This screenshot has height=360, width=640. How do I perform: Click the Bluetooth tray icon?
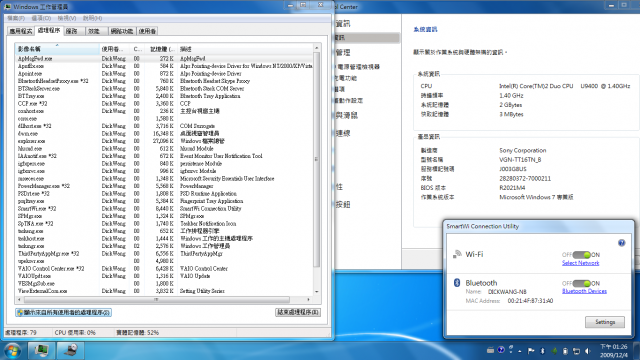click(542, 351)
